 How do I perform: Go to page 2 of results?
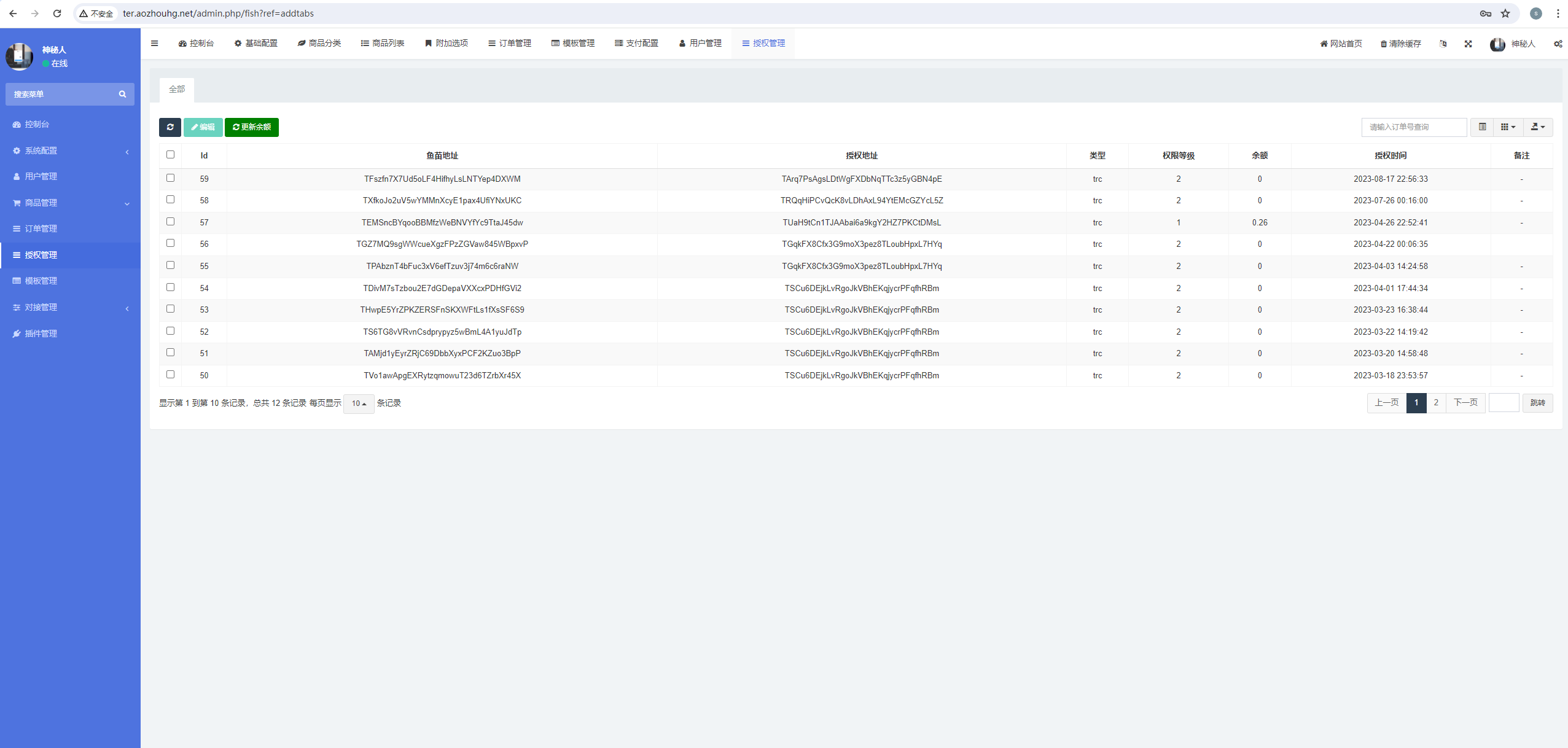coord(1435,403)
